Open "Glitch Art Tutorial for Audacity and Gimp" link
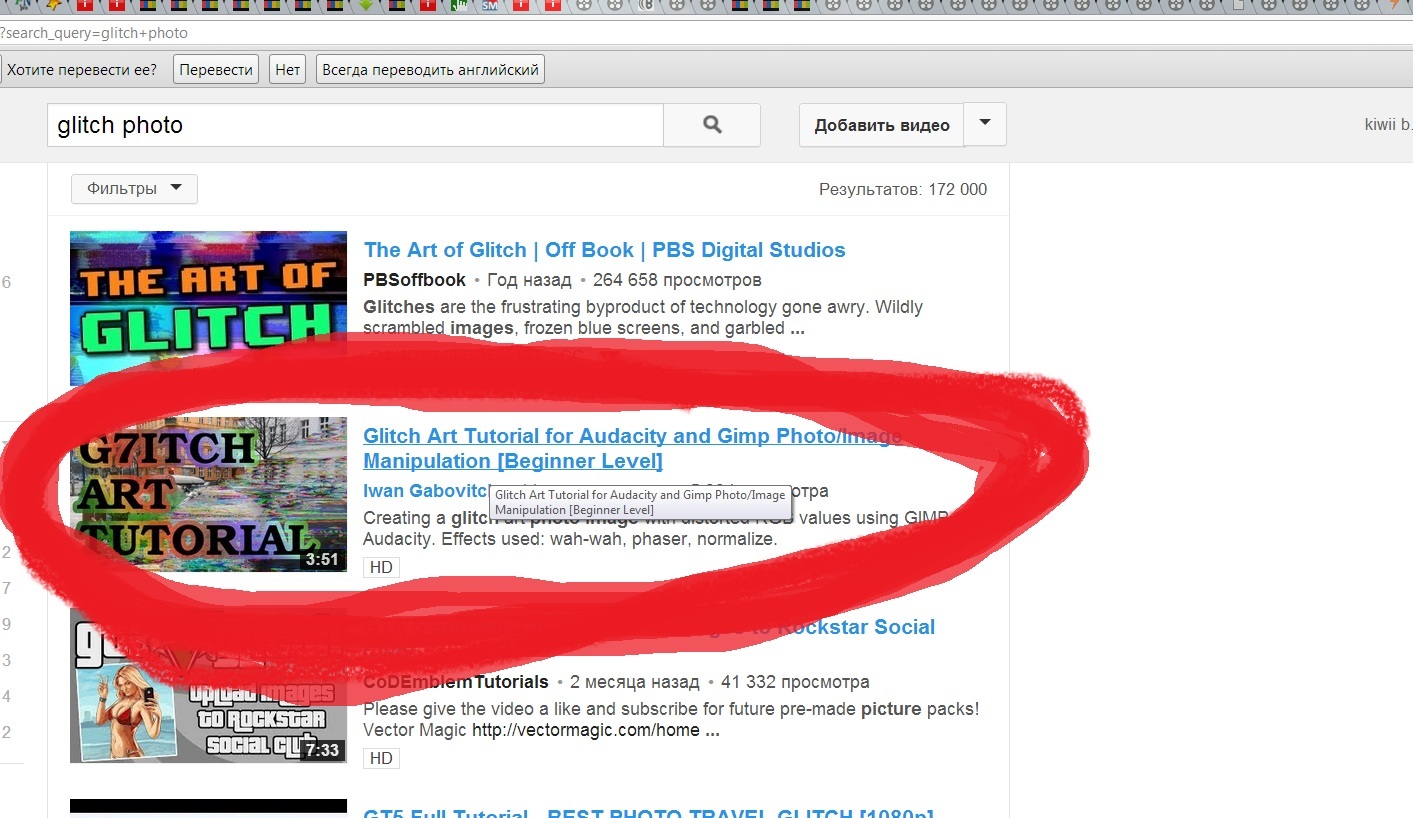Image resolution: width=1413 pixels, height=818 pixels. tap(632, 448)
